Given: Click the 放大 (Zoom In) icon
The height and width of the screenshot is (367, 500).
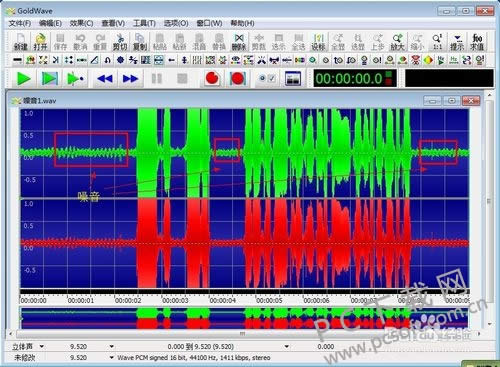Looking at the screenshot, I should pos(397,42).
